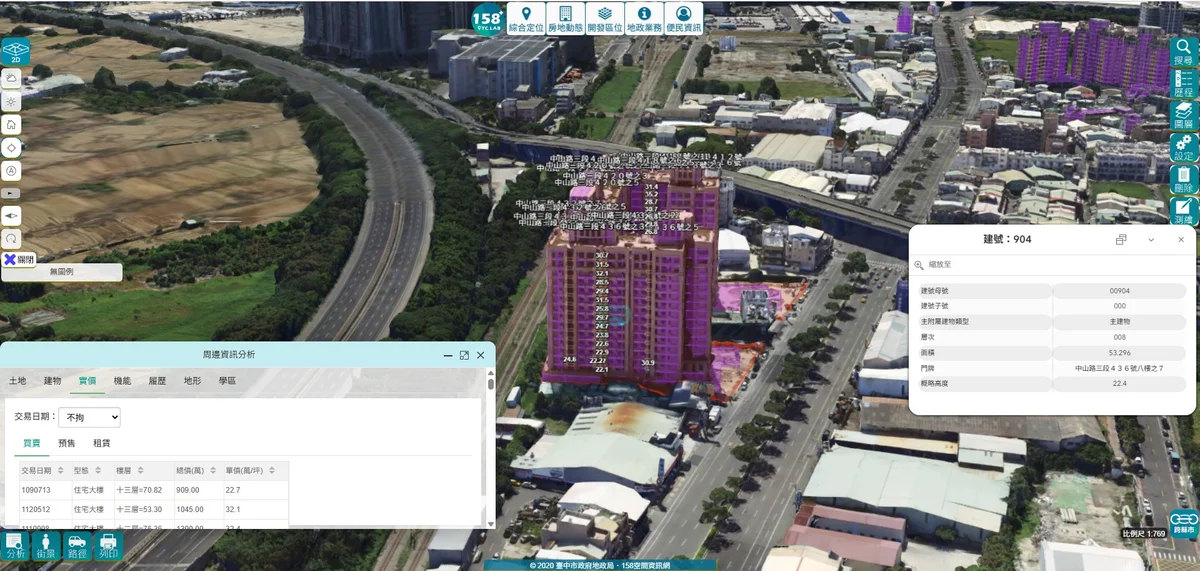Click the locate crosshair icon in left toolbar
This screenshot has height=571, width=1200.
pos(11,148)
